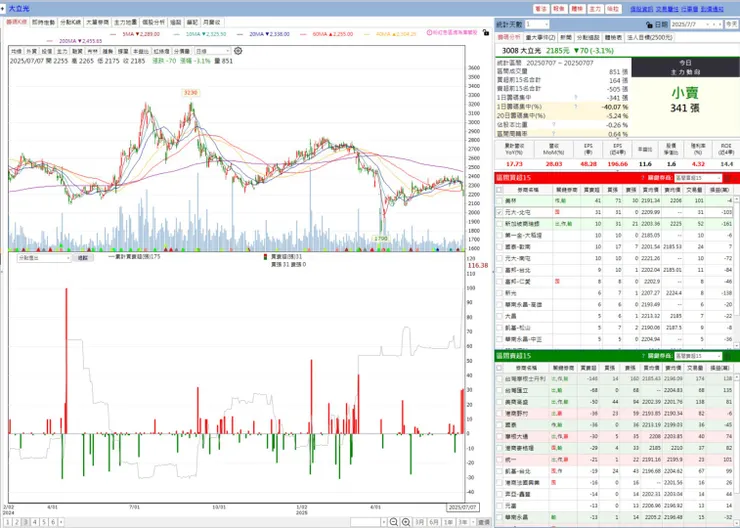The width and height of the screenshot is (740, 528).
Task: Click help icon beside 區間周轉率
Action: [x=553, y=134]
